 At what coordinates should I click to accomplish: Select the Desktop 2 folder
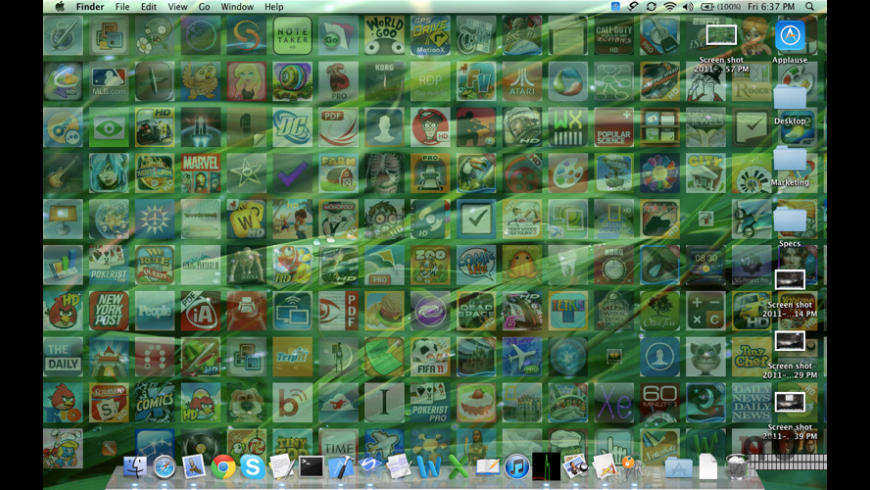point(790,98)
